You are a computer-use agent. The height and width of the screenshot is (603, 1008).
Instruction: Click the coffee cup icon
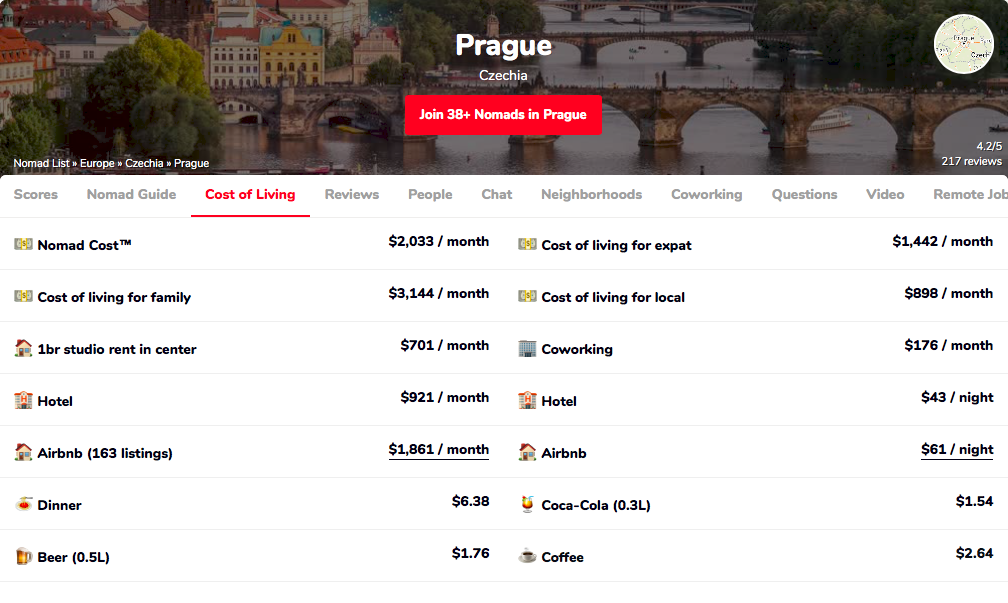527,556
